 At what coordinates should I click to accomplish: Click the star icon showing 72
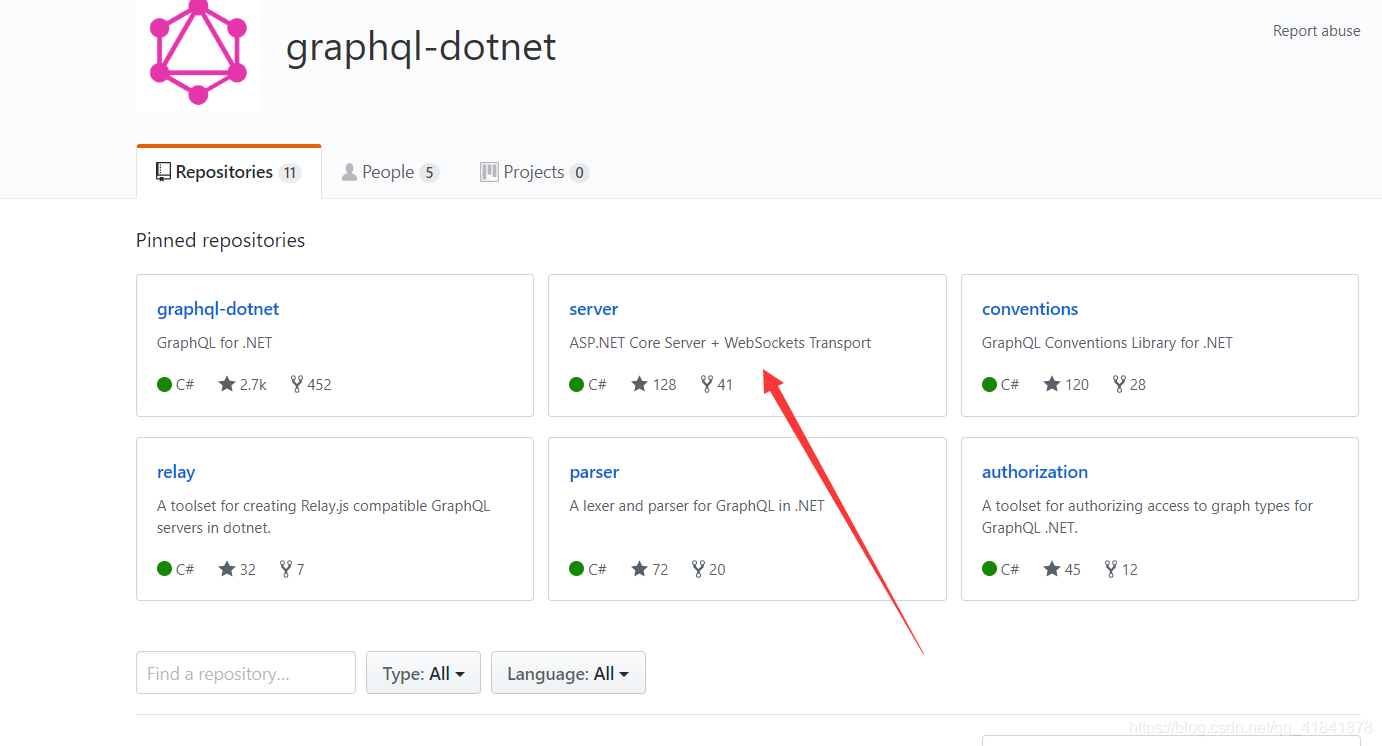click(x=640, y=569)
